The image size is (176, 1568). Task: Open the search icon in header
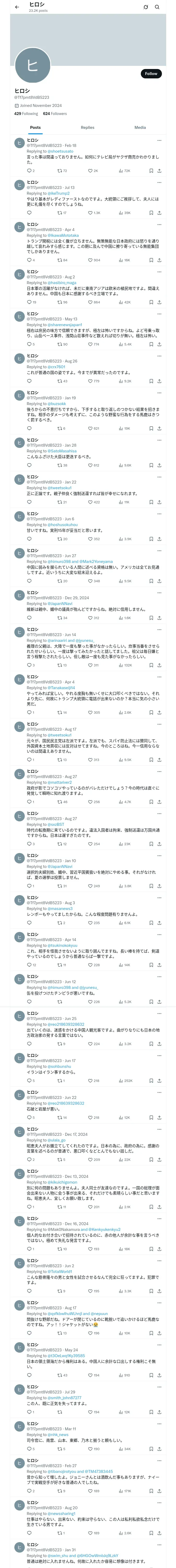click(x=157, y=7)
